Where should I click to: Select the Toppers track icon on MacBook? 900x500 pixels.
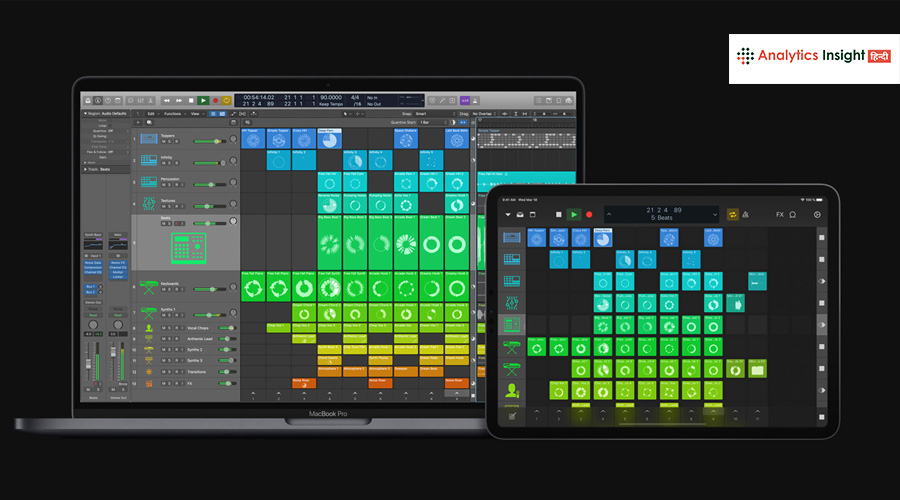click(149, 138)
